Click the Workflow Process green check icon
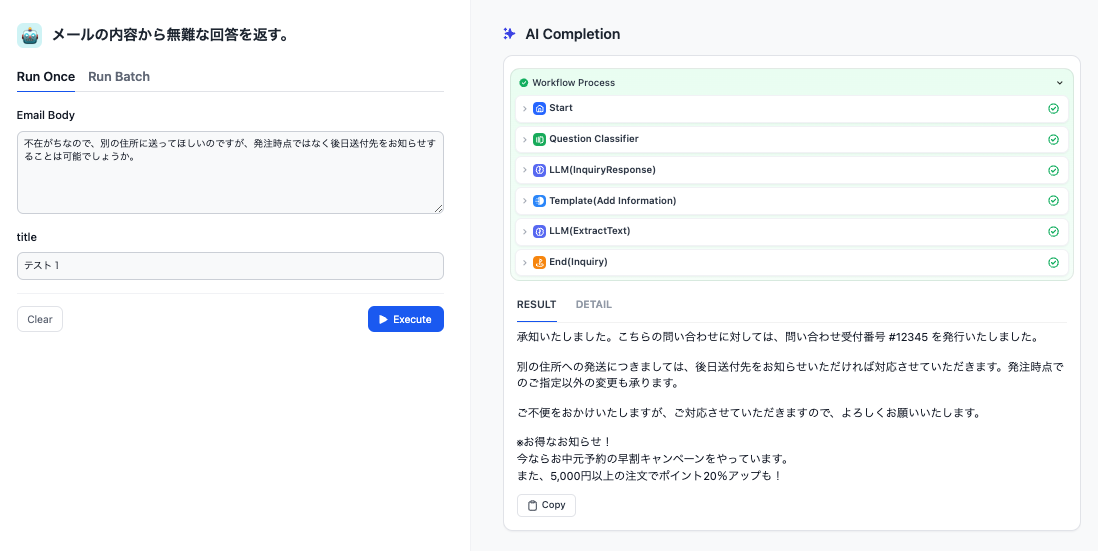The image size is (1098, 551). 523,83
